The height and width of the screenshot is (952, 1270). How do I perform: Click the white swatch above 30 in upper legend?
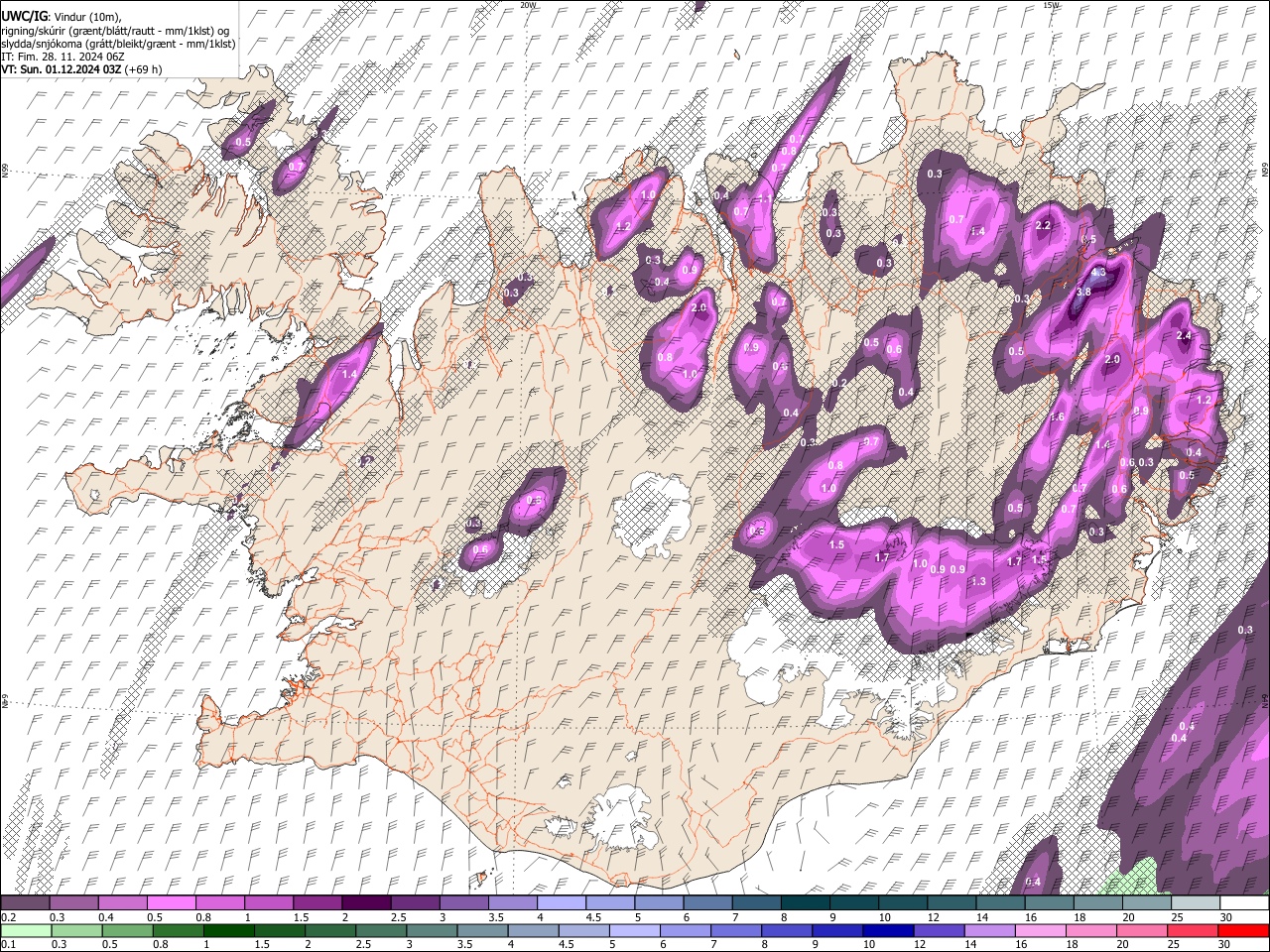tap(1244, 902)
